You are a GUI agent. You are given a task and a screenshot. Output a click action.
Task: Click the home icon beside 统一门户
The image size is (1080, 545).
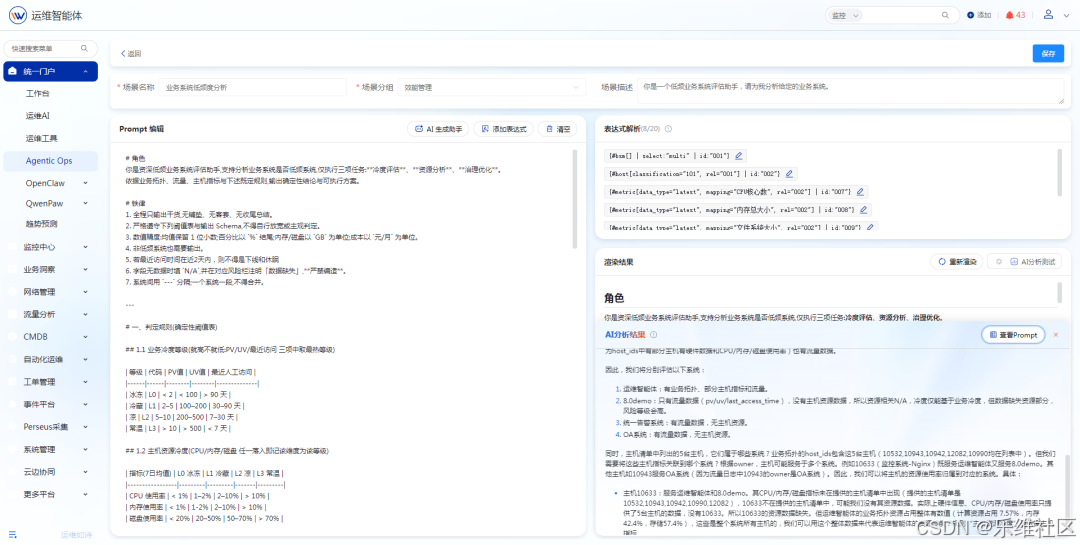tap(12, 71)
